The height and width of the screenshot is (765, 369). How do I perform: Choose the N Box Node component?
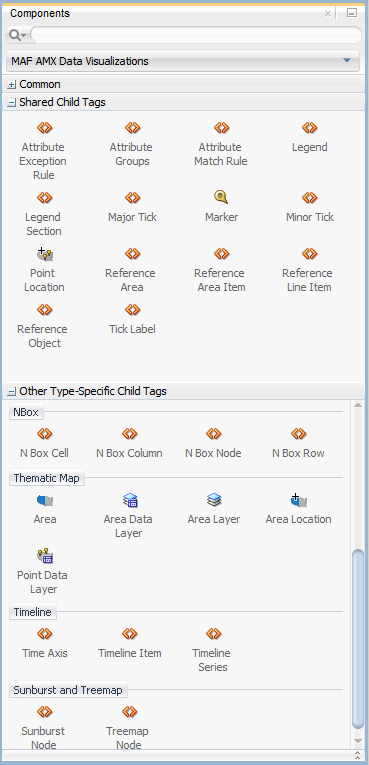(213, 443)
